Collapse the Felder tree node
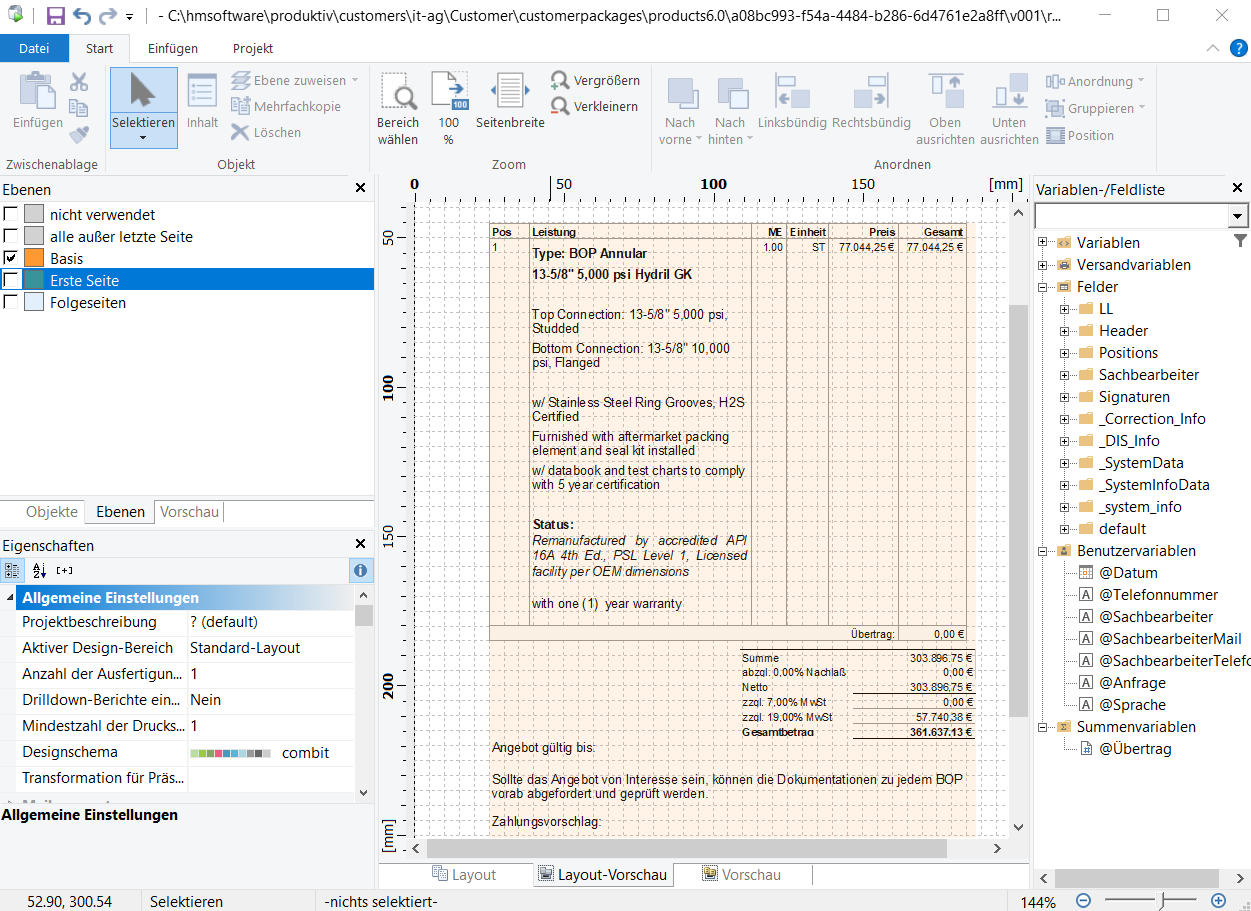This screenshot has width=1251, height=911. point(1042,286)
